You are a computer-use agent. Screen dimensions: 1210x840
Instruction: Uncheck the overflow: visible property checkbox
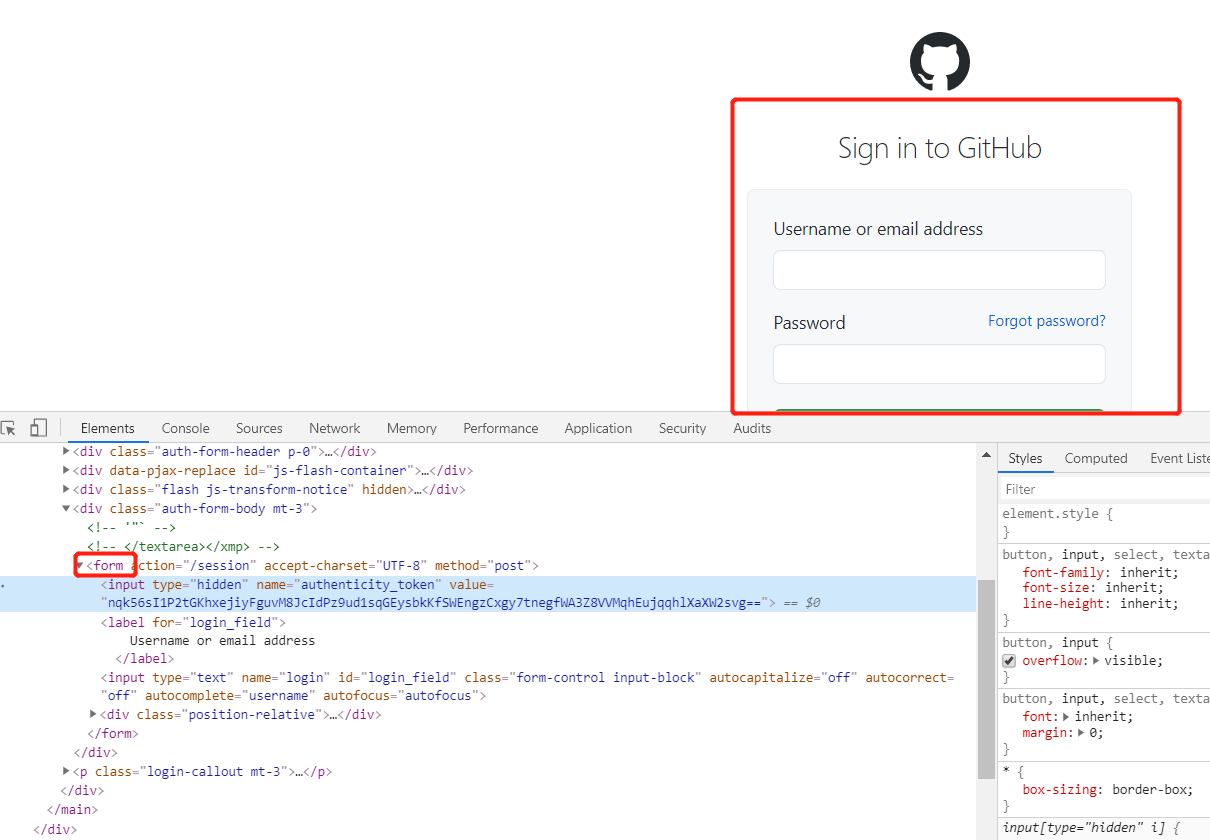click(1009, 661)
